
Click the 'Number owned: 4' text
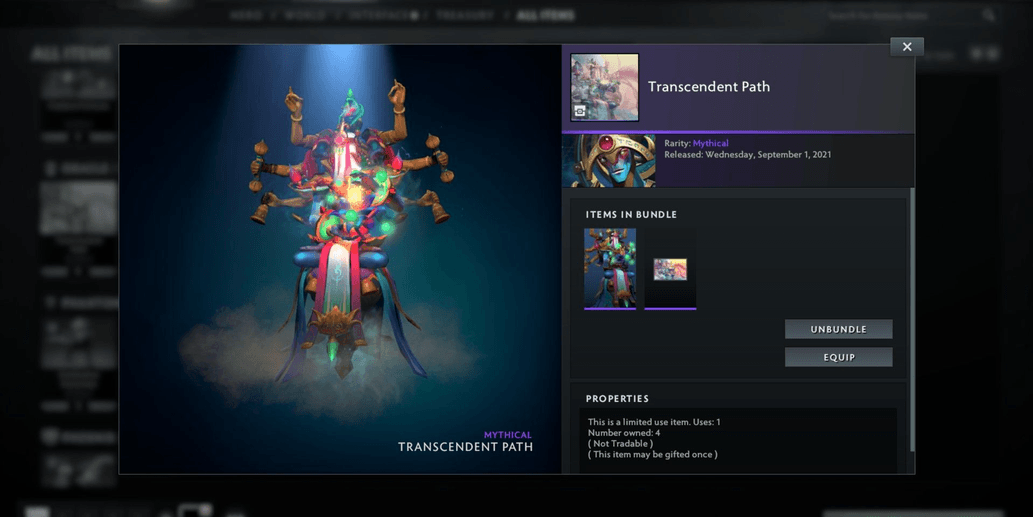coord(624,433)
